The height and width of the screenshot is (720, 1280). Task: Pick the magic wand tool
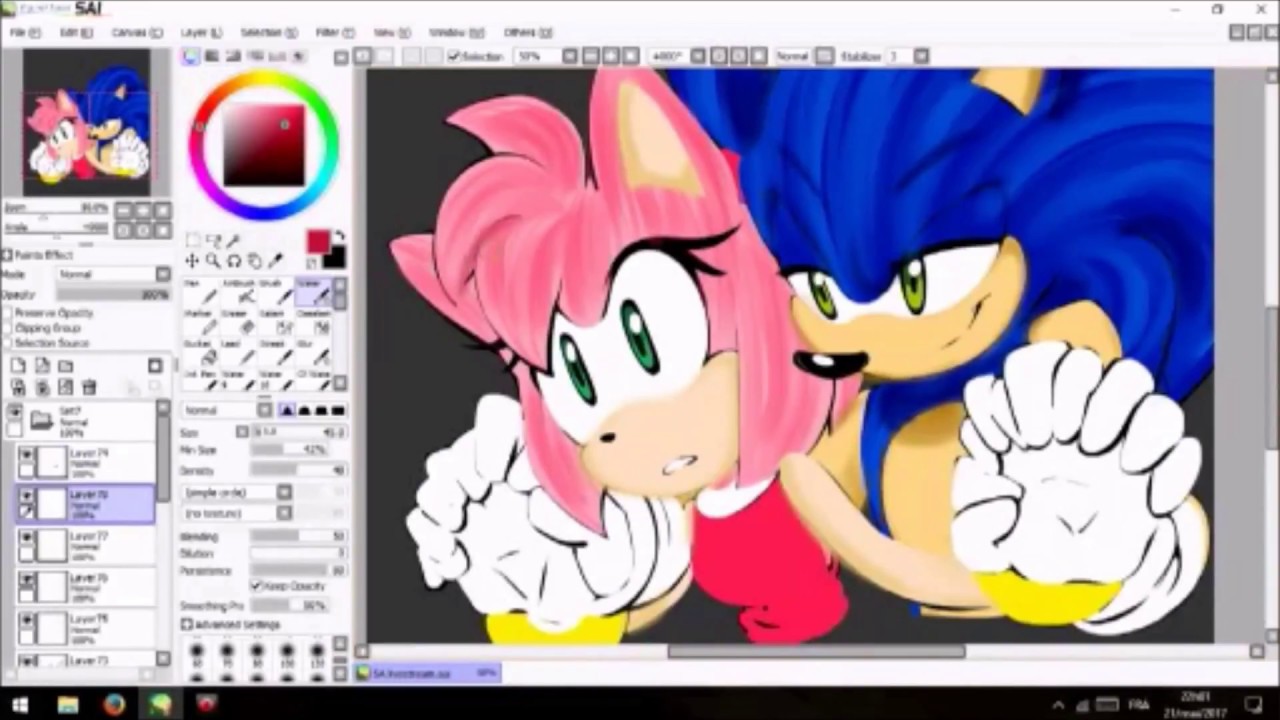coord(233,241)
